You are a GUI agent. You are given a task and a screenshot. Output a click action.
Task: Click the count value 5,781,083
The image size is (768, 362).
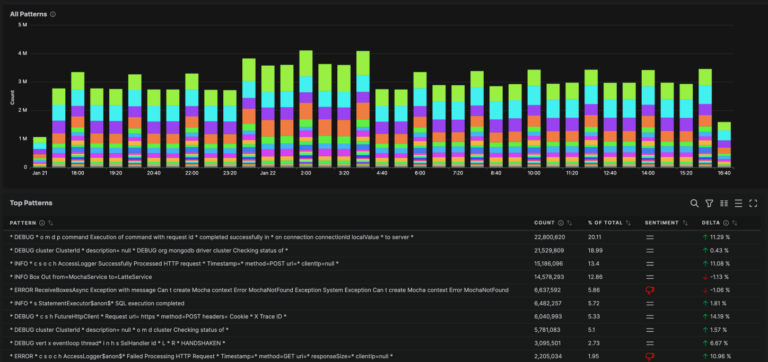(547, 330)
